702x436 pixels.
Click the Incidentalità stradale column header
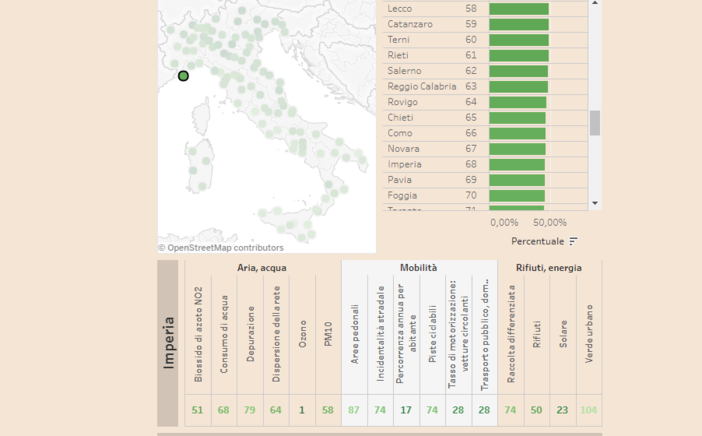coord(381,334)
